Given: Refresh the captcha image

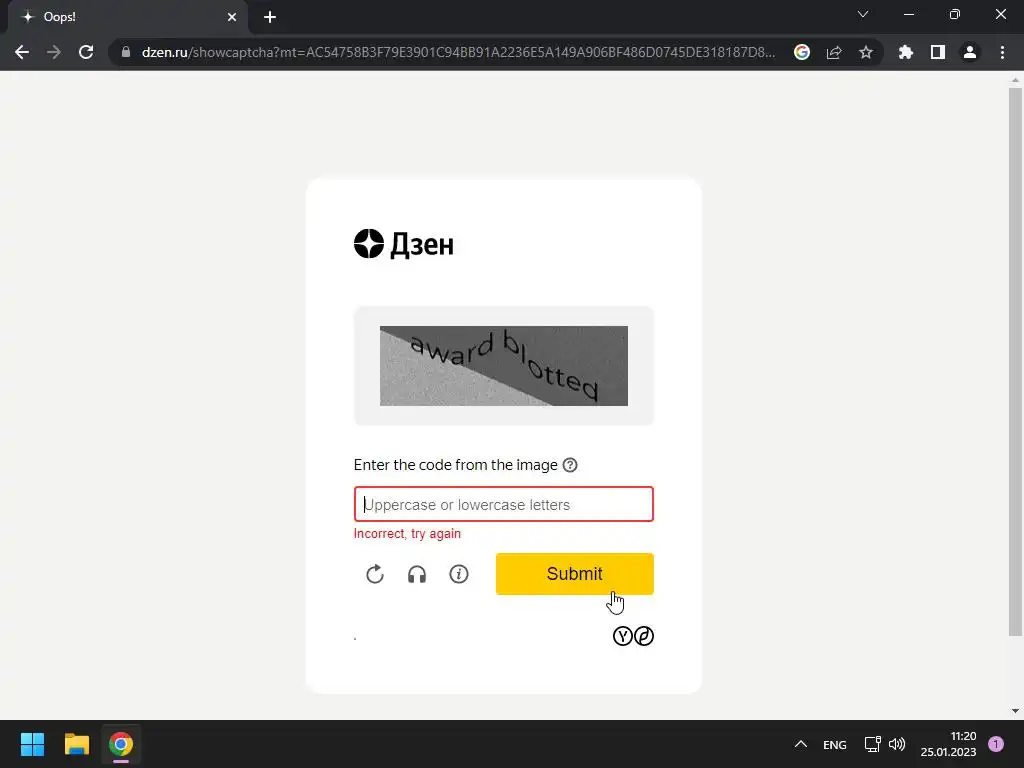Looking at the screenshot, I should pos(375,574).
